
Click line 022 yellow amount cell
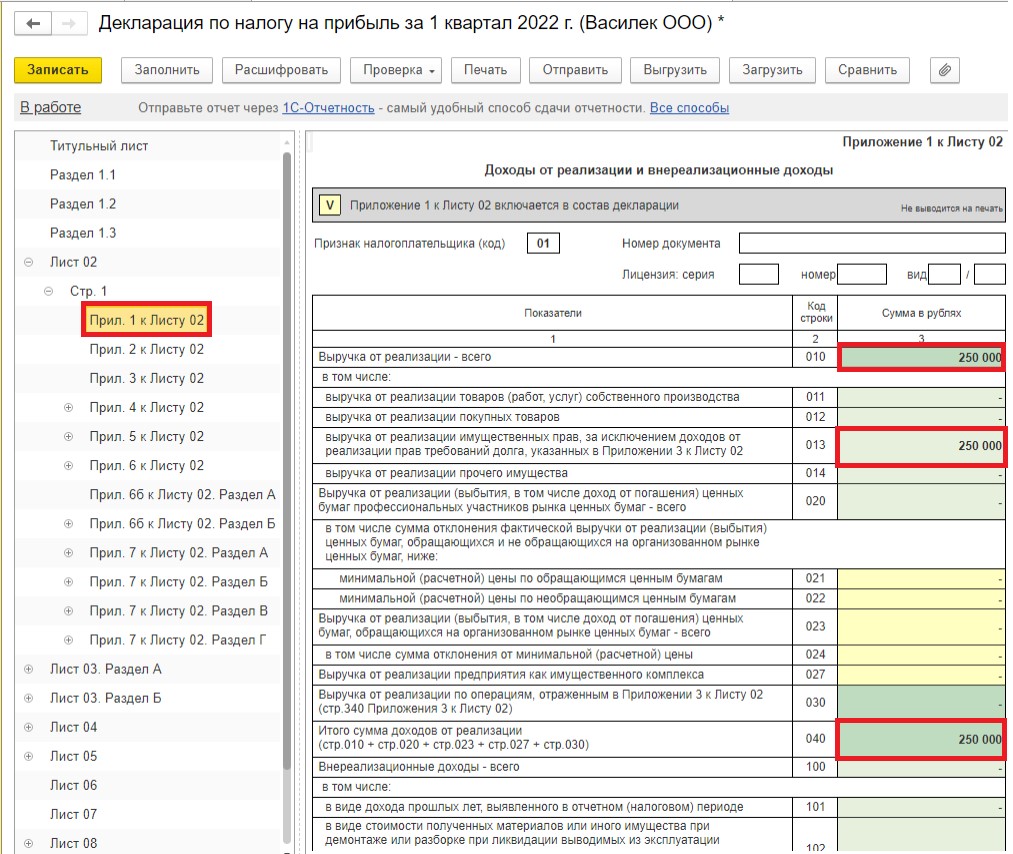point(921,599)
